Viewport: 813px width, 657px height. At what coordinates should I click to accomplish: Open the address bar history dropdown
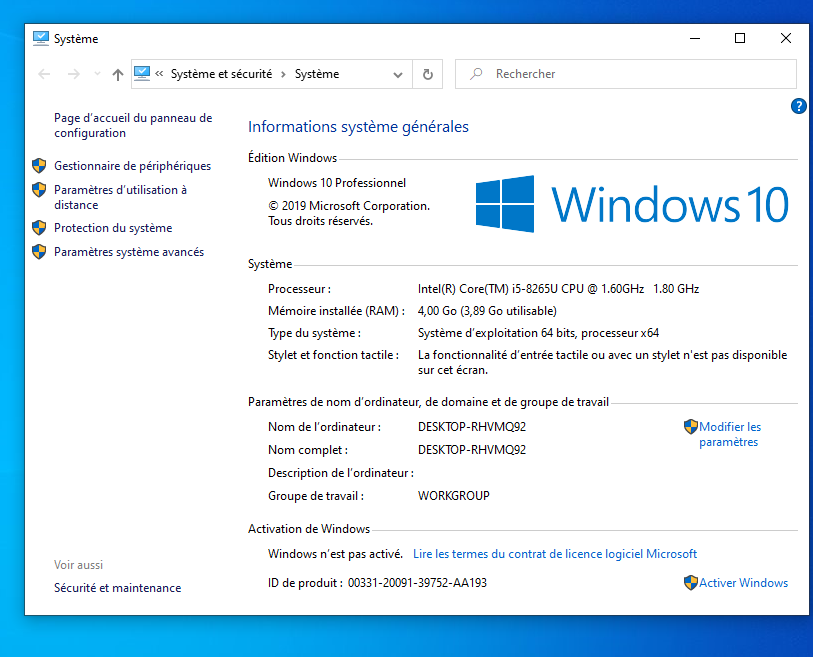point(398,75)
